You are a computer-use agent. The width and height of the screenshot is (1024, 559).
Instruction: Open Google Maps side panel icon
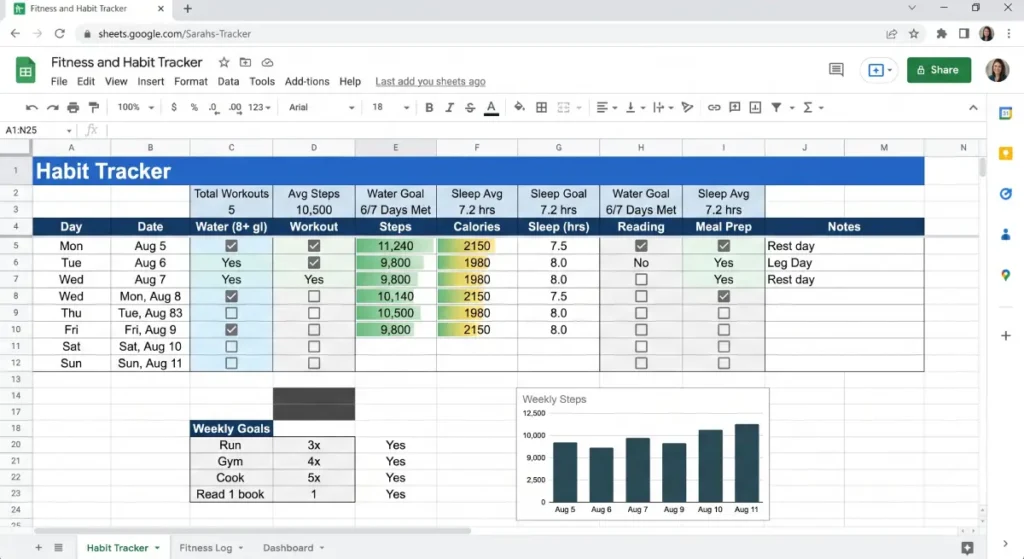pos(1006,276)
